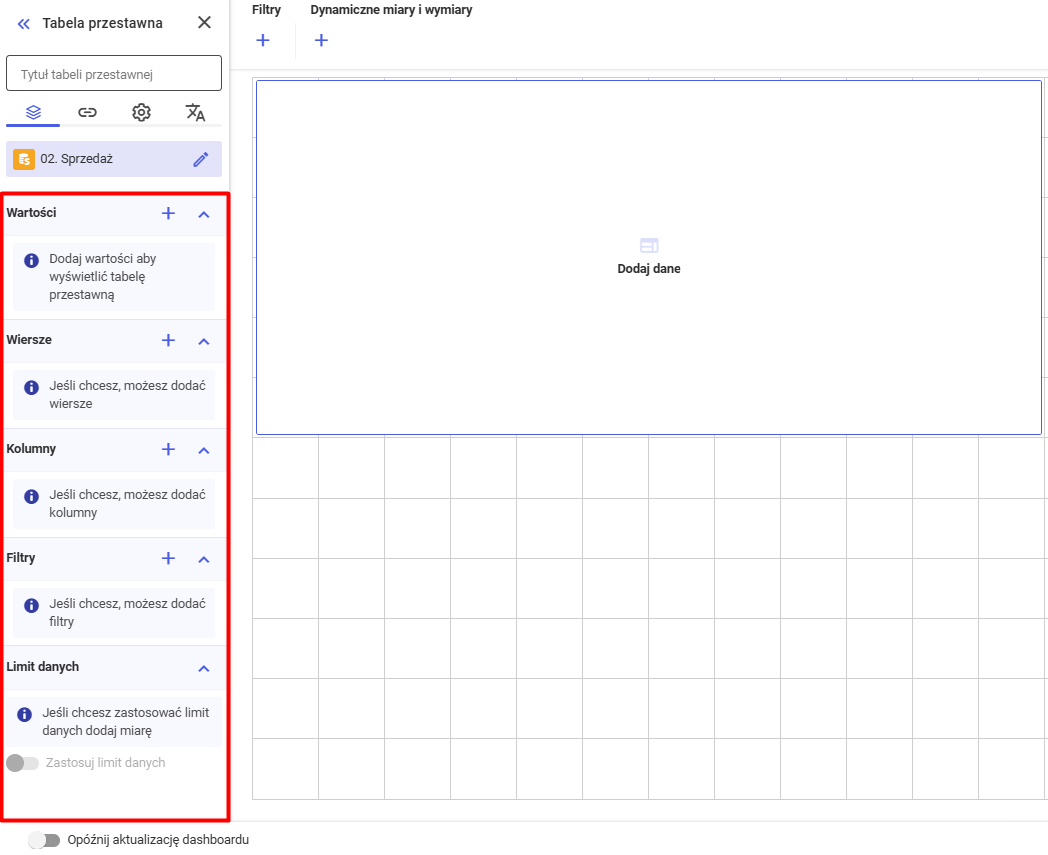Collapse the panel with double chevron icon
This screenshot has width=1048, height=855.
[23, 24]
